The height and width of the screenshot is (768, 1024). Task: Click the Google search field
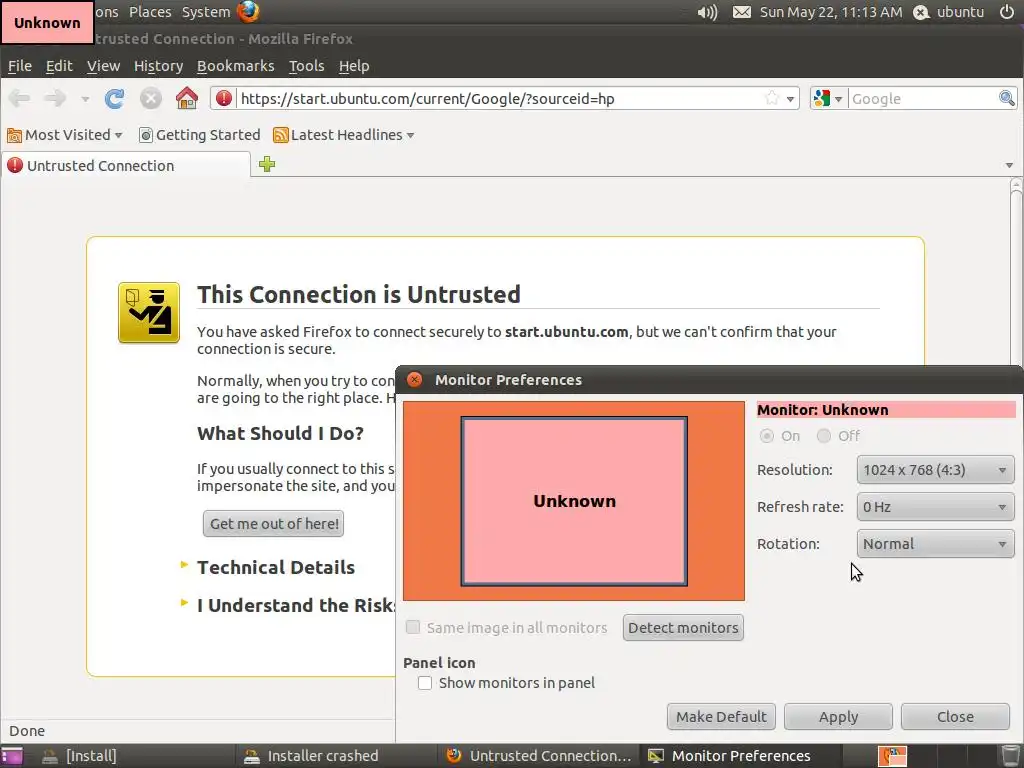coord(923,99)
